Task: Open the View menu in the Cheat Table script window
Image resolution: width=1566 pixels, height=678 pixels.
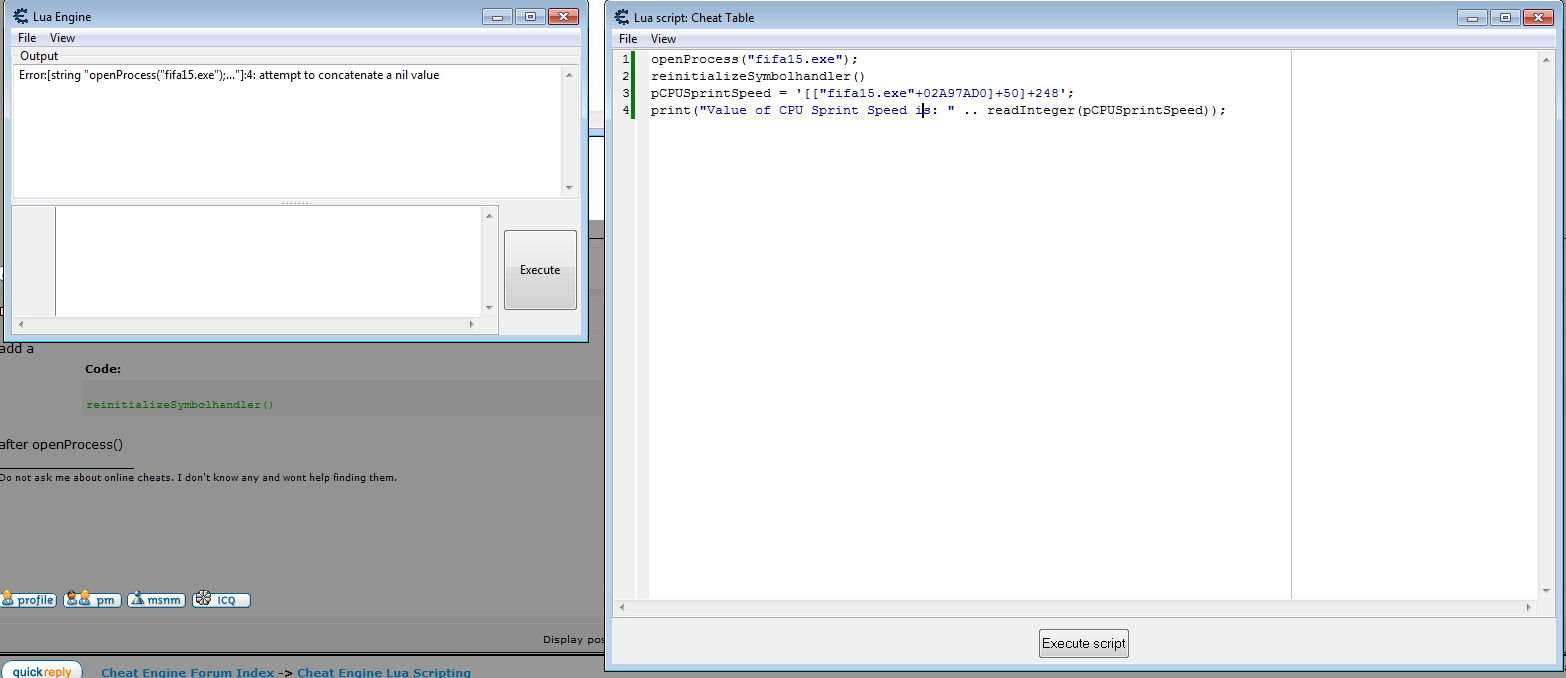Action: click(x=663, y=38)
